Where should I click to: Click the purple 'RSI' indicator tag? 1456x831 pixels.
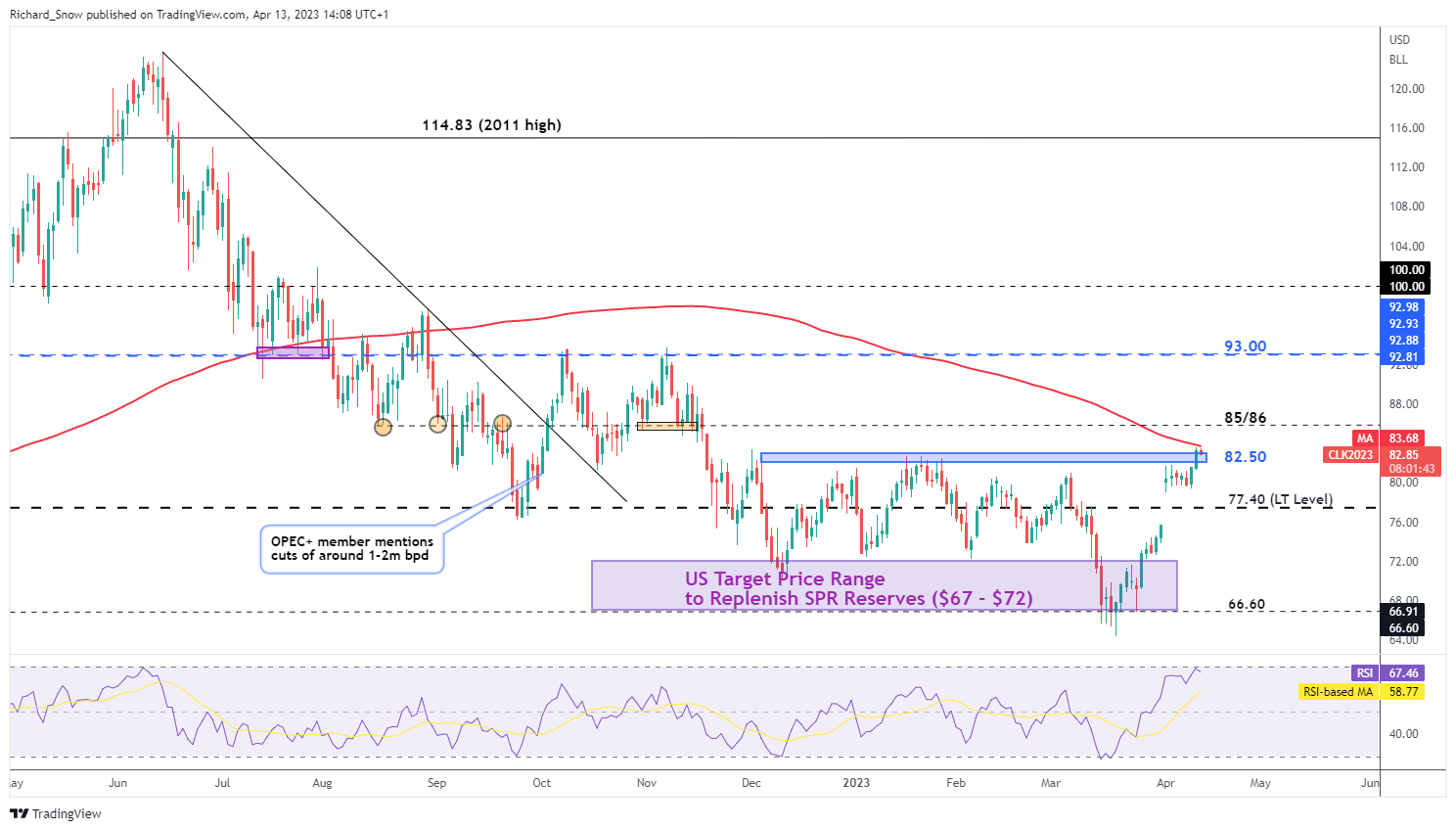pyautogui.click(x=1365, y=673)
